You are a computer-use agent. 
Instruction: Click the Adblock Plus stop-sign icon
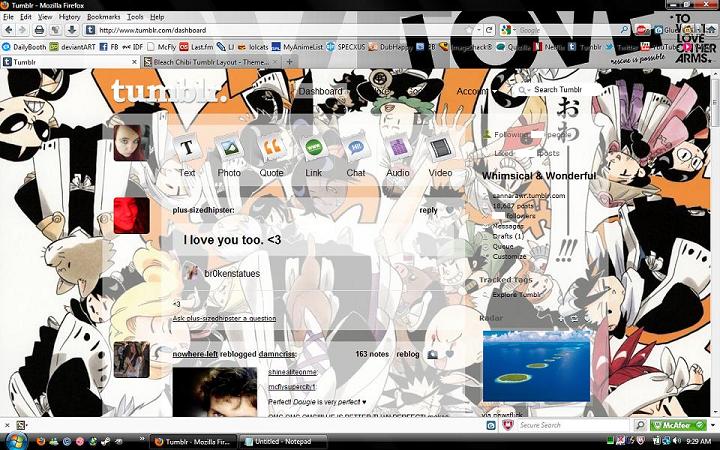coord(641,30)
